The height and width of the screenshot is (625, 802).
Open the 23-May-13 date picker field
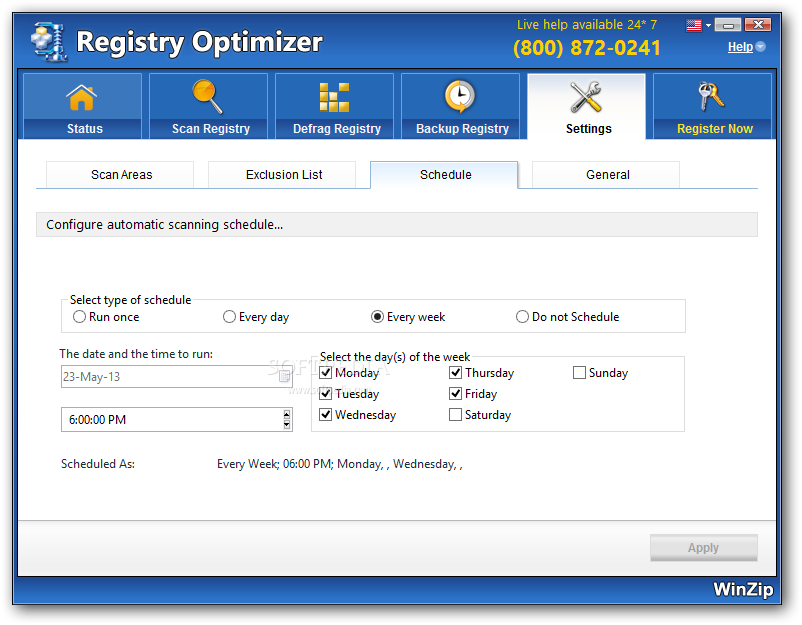point(176,376)
